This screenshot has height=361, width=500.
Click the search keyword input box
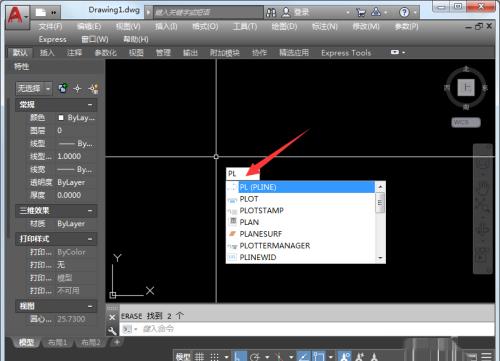[x=208, y=13]
